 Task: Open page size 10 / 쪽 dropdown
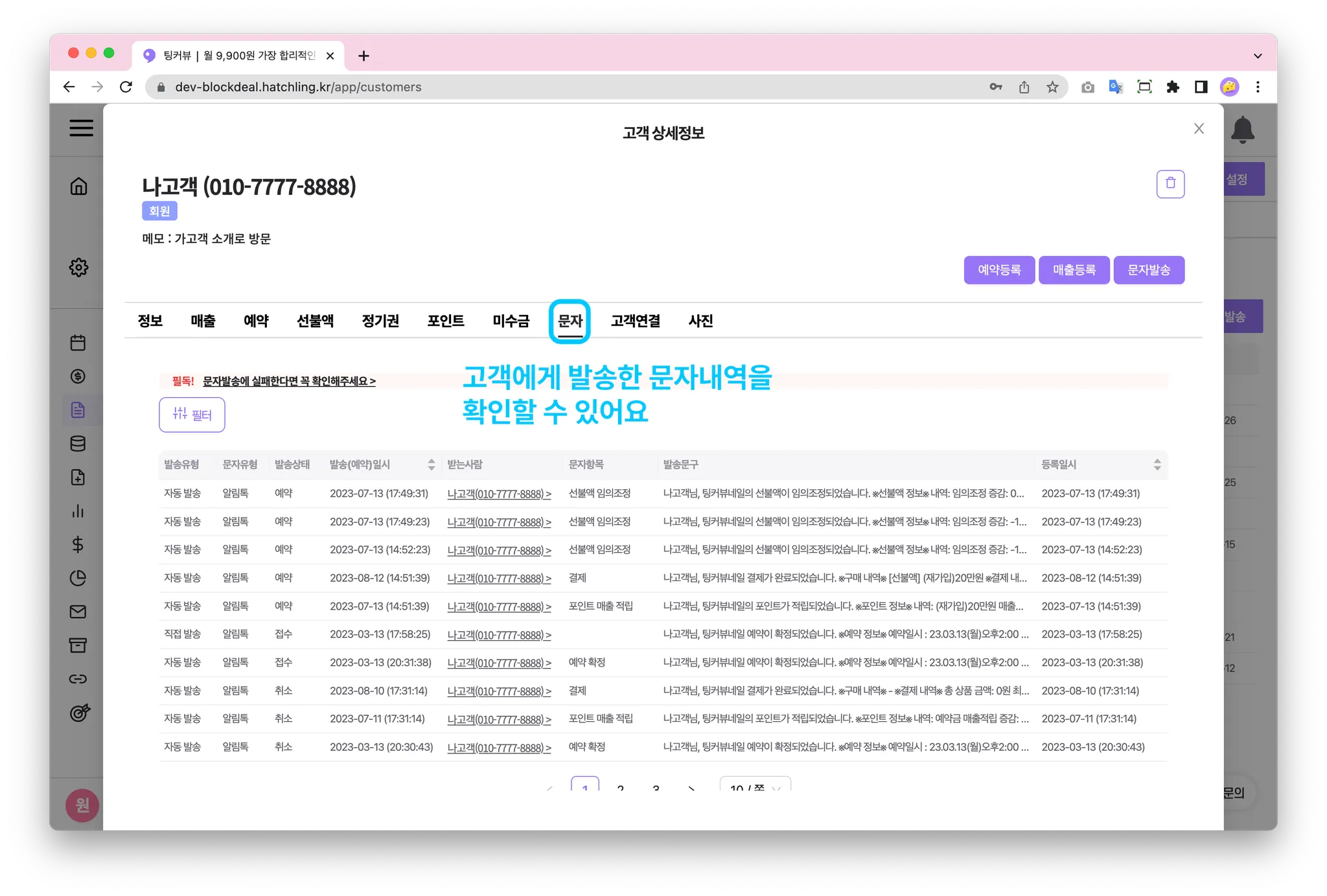pyautogui.click(x=755, y=787)
